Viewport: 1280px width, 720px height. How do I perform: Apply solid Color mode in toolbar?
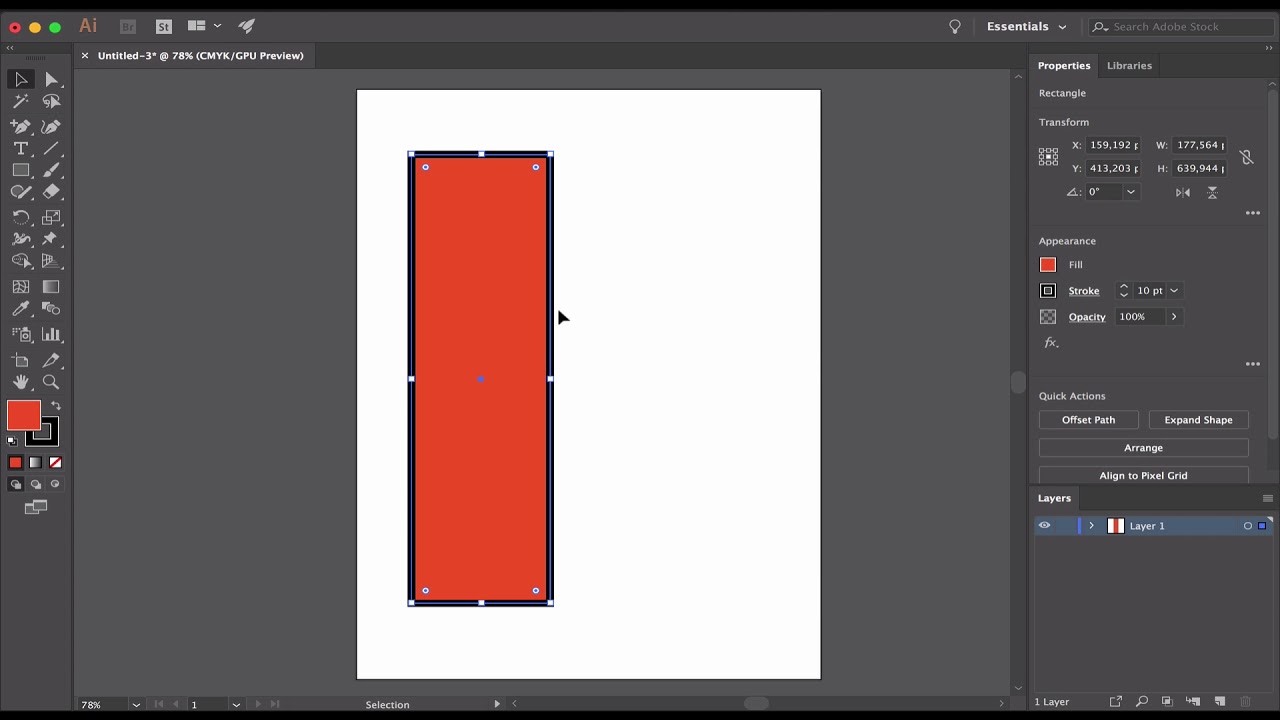click(15, 462)
